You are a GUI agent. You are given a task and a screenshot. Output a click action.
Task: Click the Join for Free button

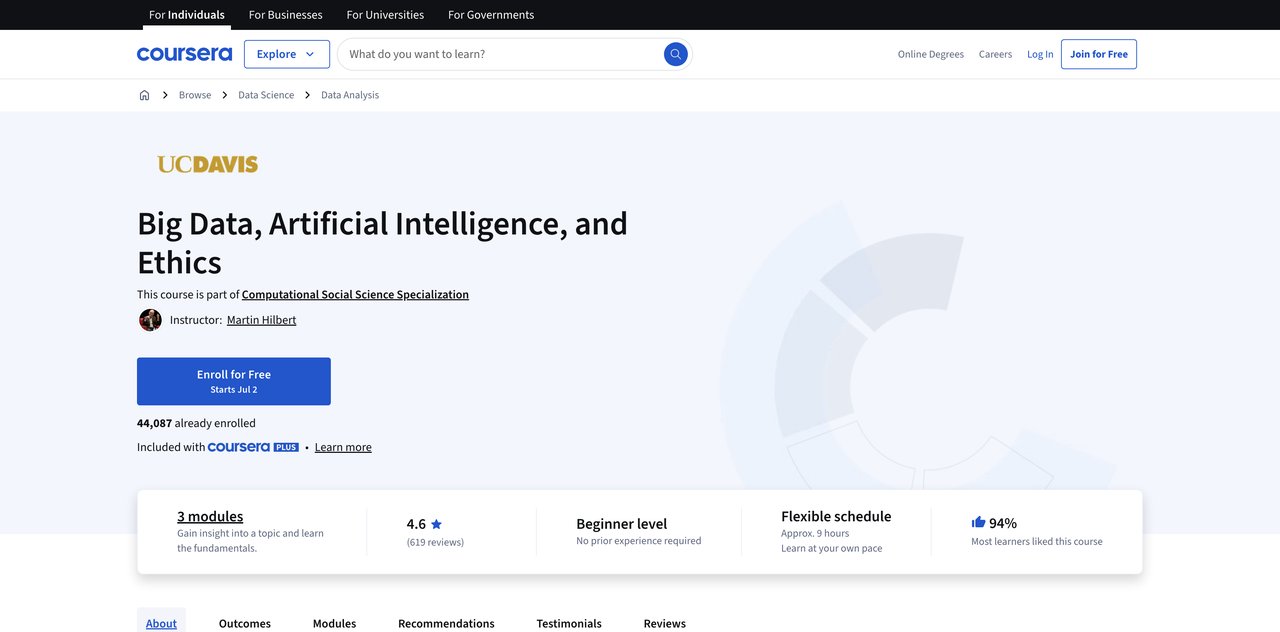tap(1099, 54)
